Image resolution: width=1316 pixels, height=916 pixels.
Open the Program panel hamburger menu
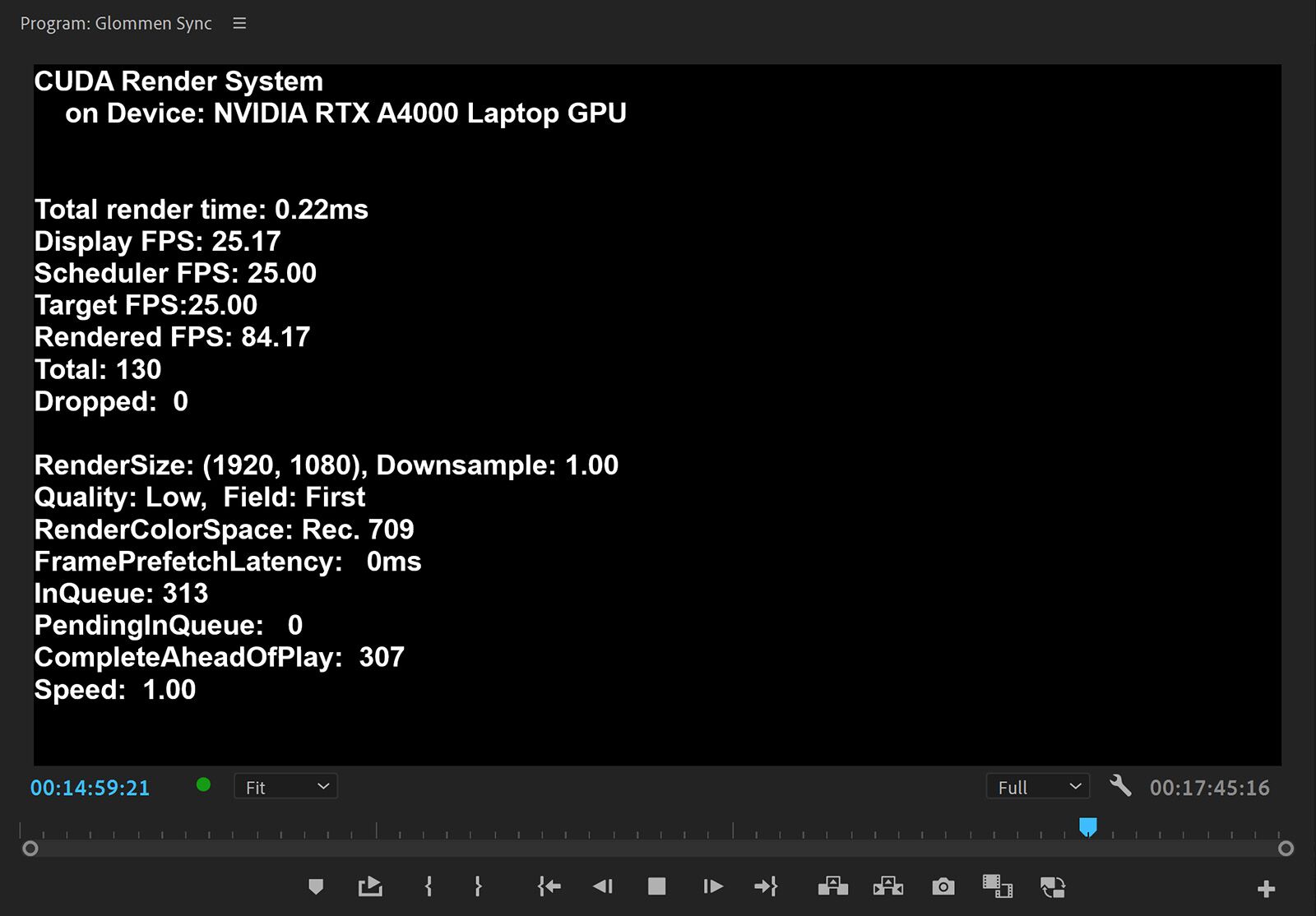tap(239, 24)
